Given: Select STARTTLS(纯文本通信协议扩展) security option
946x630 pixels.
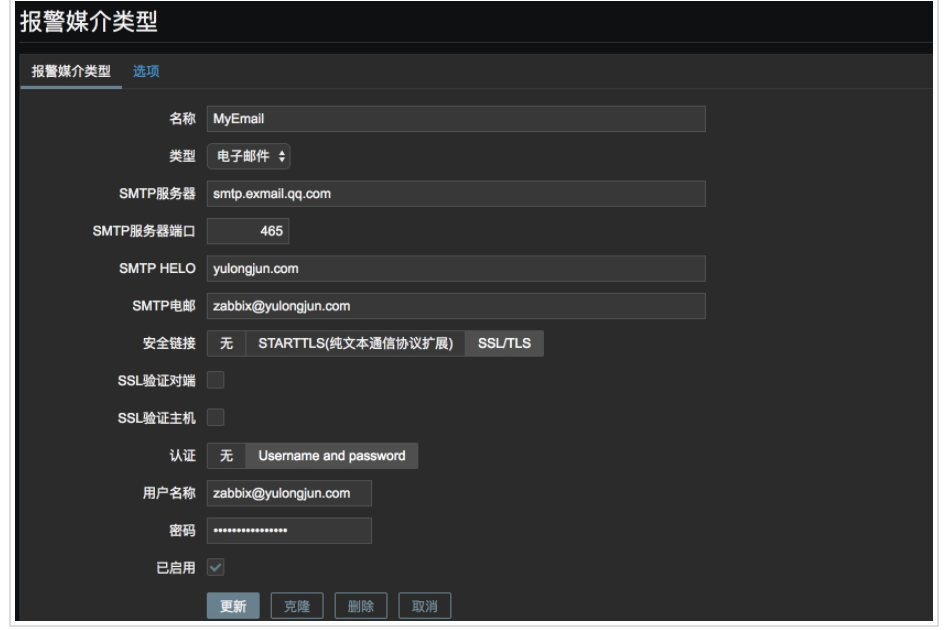Looking at the screenshot, I should click(355, 343).
